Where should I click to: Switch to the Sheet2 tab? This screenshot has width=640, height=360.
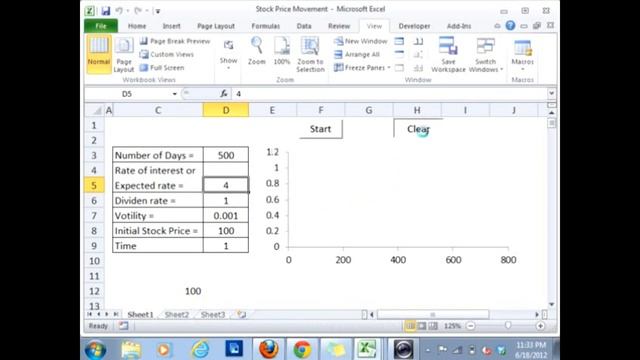[x=177, y=315]
